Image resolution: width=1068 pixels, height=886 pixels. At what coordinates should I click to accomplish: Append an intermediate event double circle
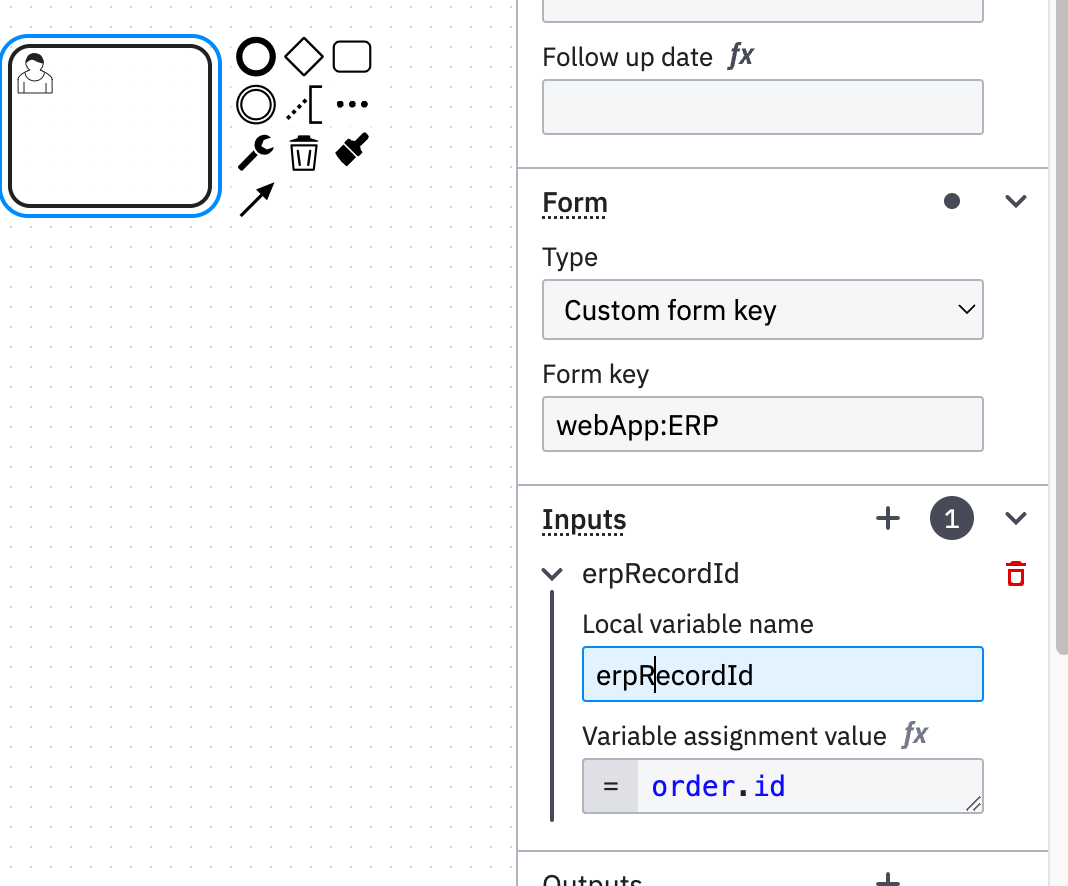pos(255,104)
